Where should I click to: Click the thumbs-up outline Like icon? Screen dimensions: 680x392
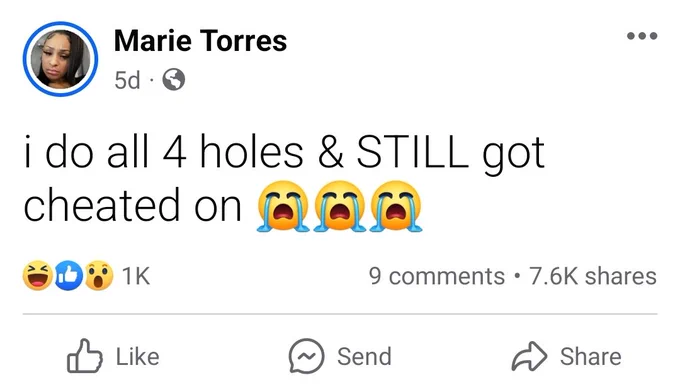(x=85, y=356)
